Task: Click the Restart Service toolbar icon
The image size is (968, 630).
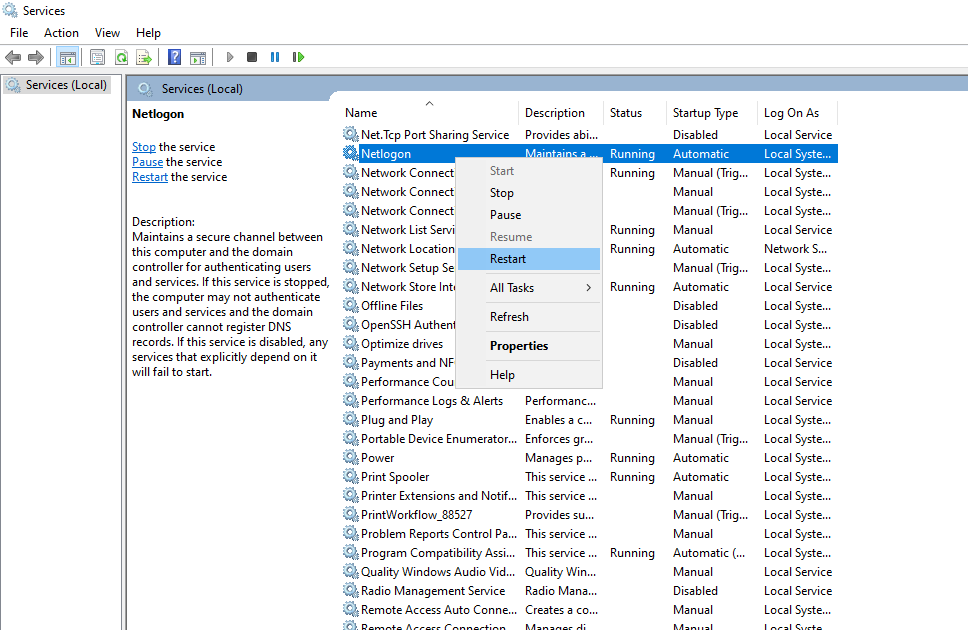Action: coord(298,57)
